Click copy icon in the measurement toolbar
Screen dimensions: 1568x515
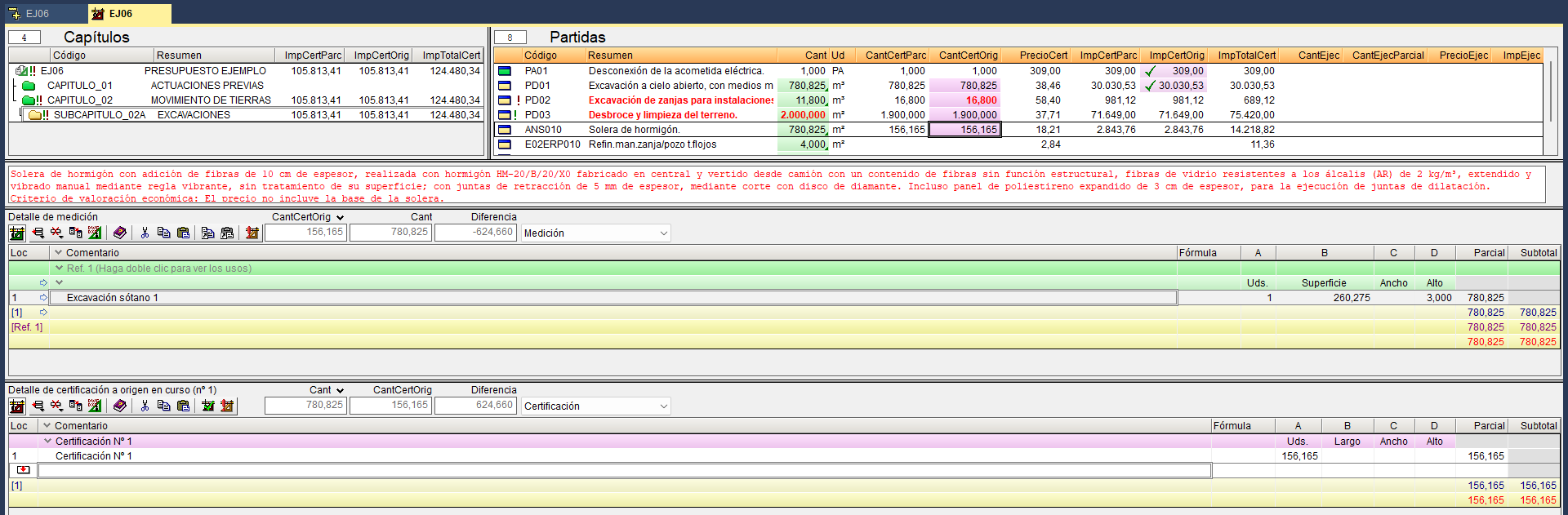pos(163,233)
